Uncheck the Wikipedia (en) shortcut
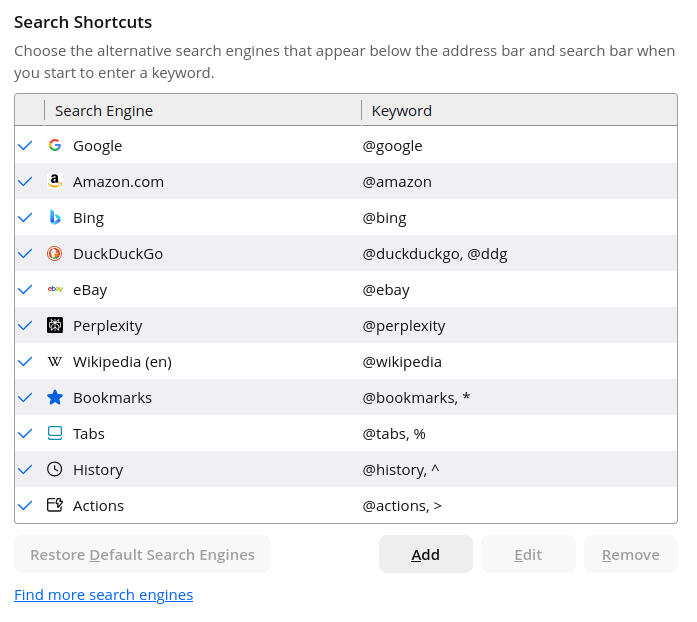Viewport: 697px width, 622px height. pos(25,362)
